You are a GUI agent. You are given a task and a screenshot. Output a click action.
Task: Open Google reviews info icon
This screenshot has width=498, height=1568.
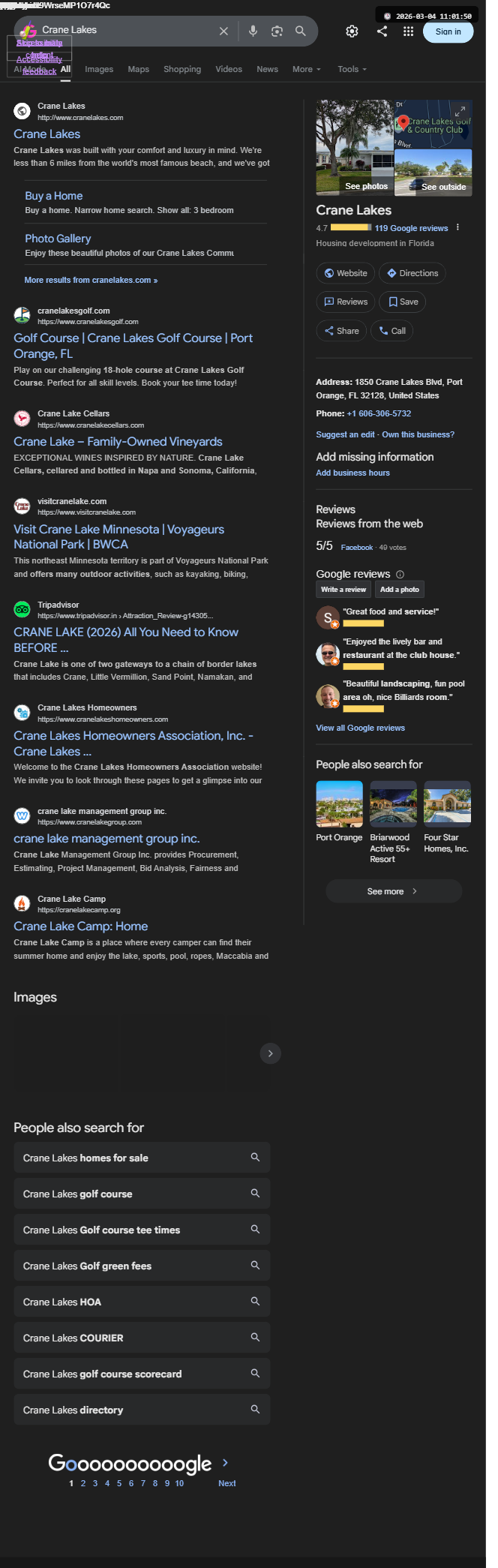click(400, 574)
